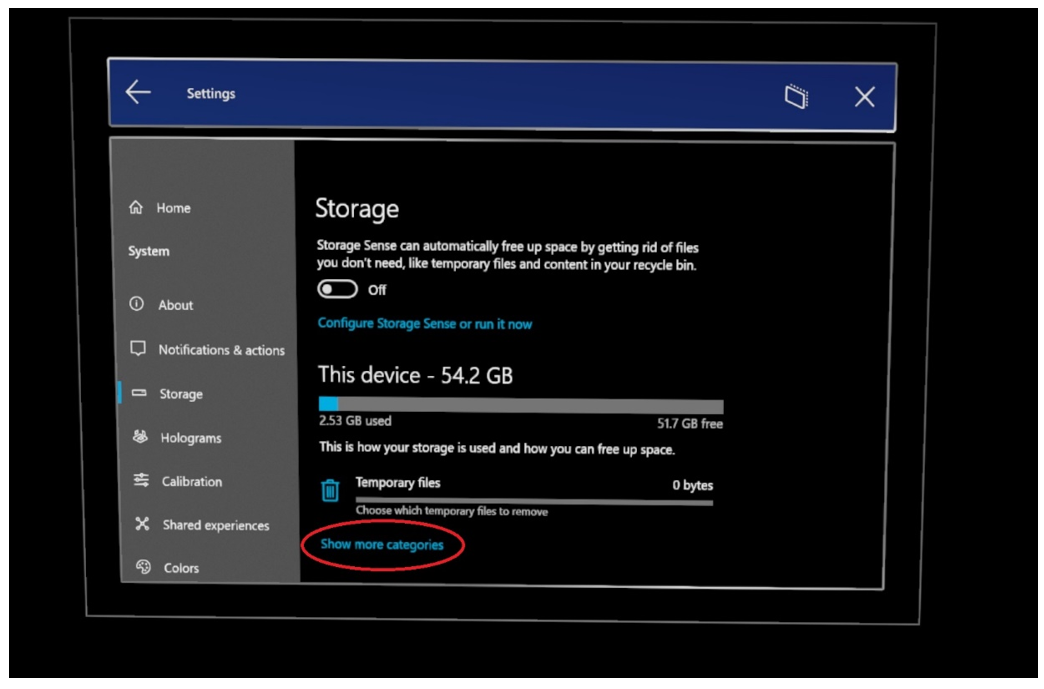Click the Storage drive icon in sidebar
The image size is (1044, 689).
coord(139,393)
